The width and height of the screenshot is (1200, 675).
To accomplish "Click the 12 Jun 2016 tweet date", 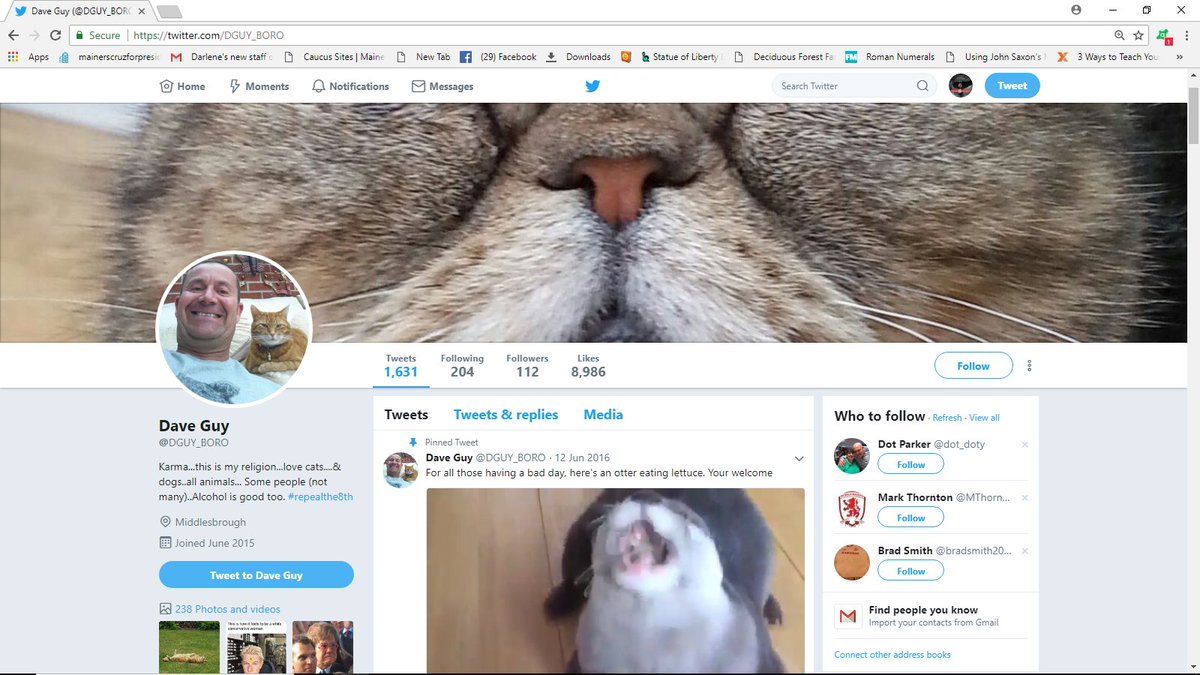I will pos(582,458).
